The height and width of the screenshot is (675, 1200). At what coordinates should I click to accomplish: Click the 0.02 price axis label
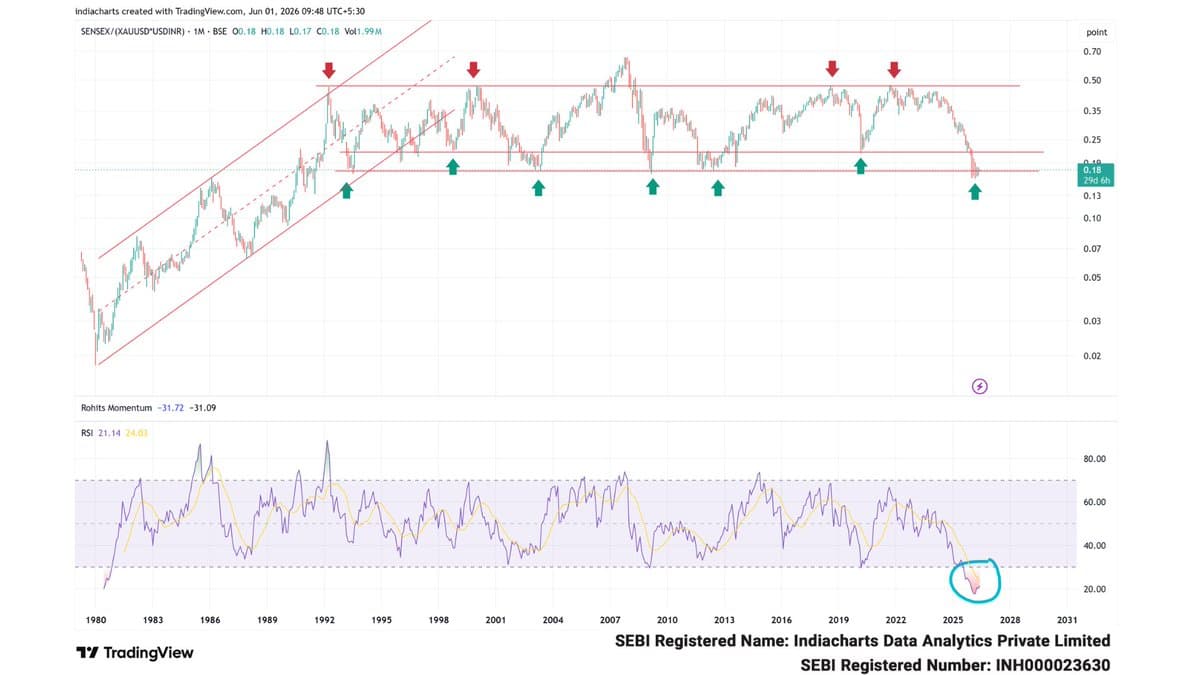(1092, 356)
